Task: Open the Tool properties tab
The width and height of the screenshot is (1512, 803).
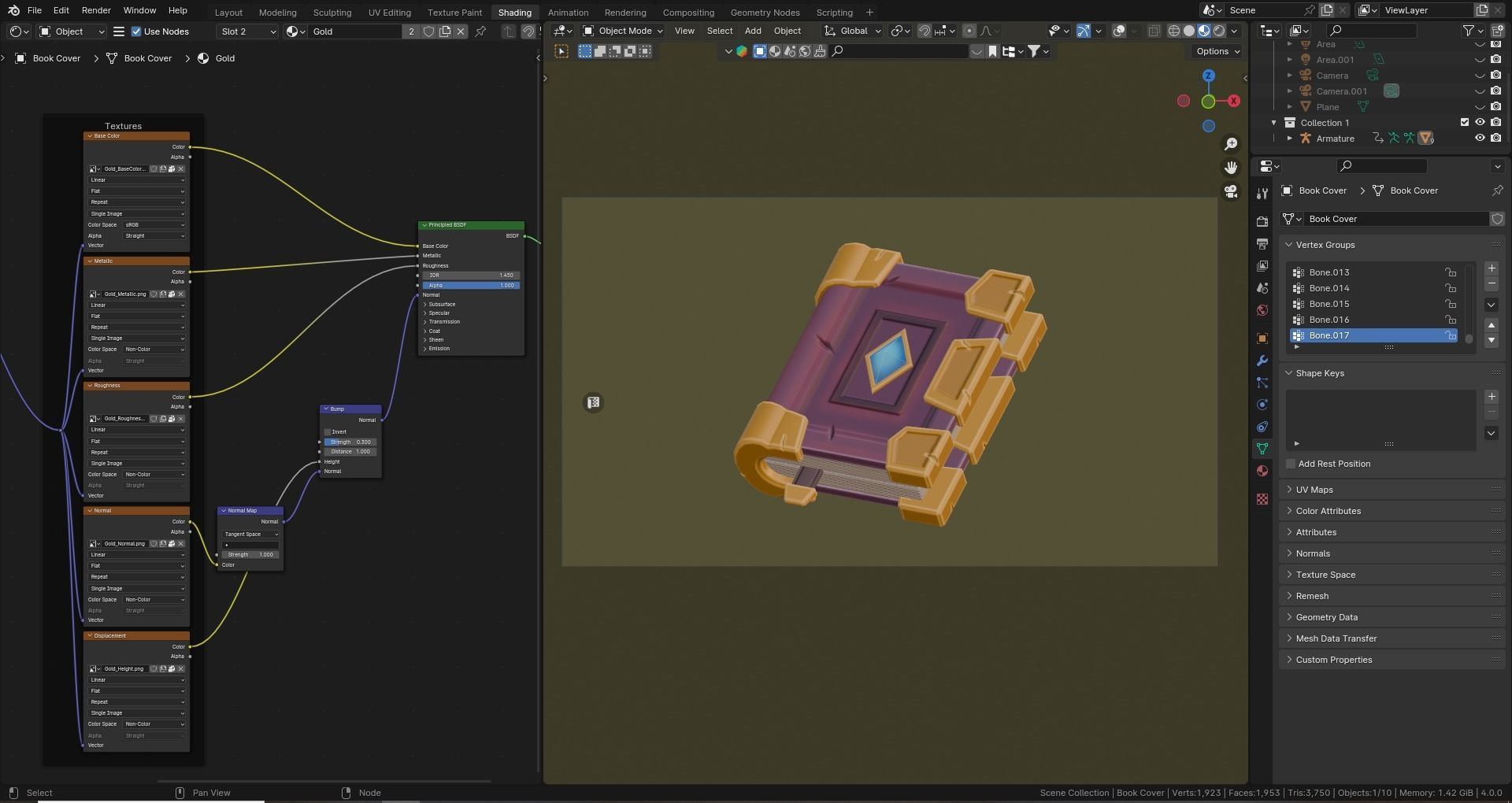Action: tap(1262, 194)
